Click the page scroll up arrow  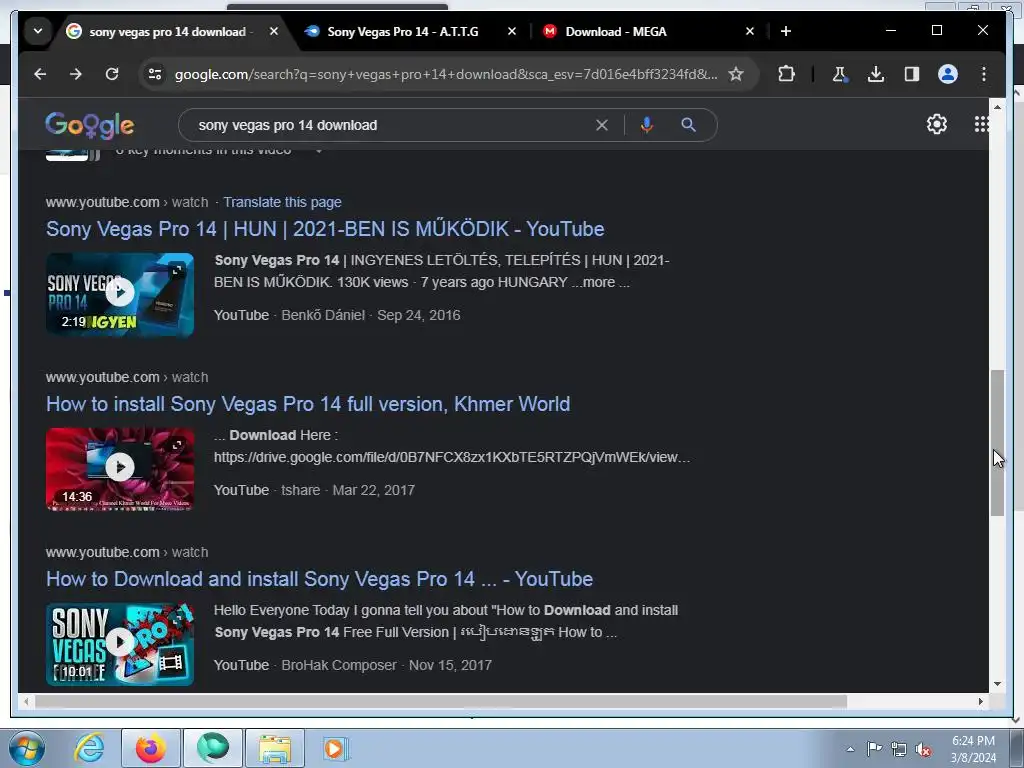[x=997, y=106]
